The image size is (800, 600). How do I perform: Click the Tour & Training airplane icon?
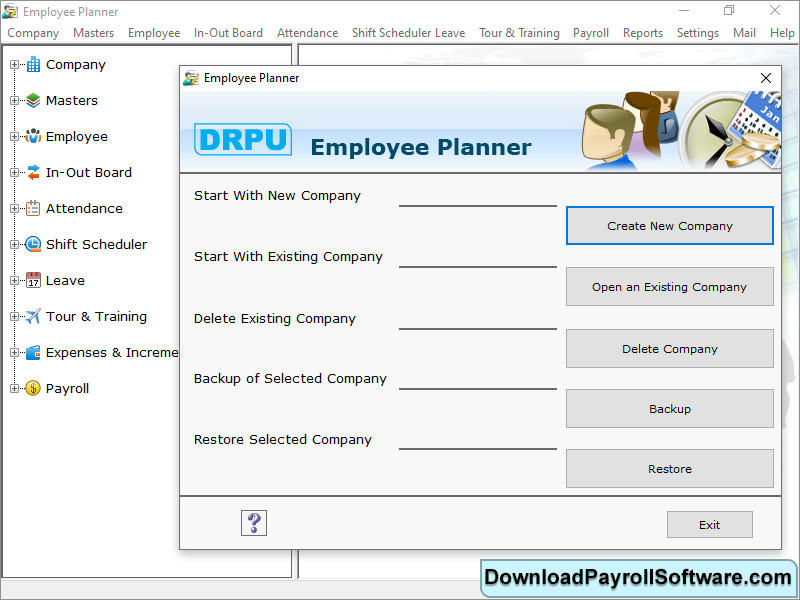pyautogui.click(x=33, y=316)
